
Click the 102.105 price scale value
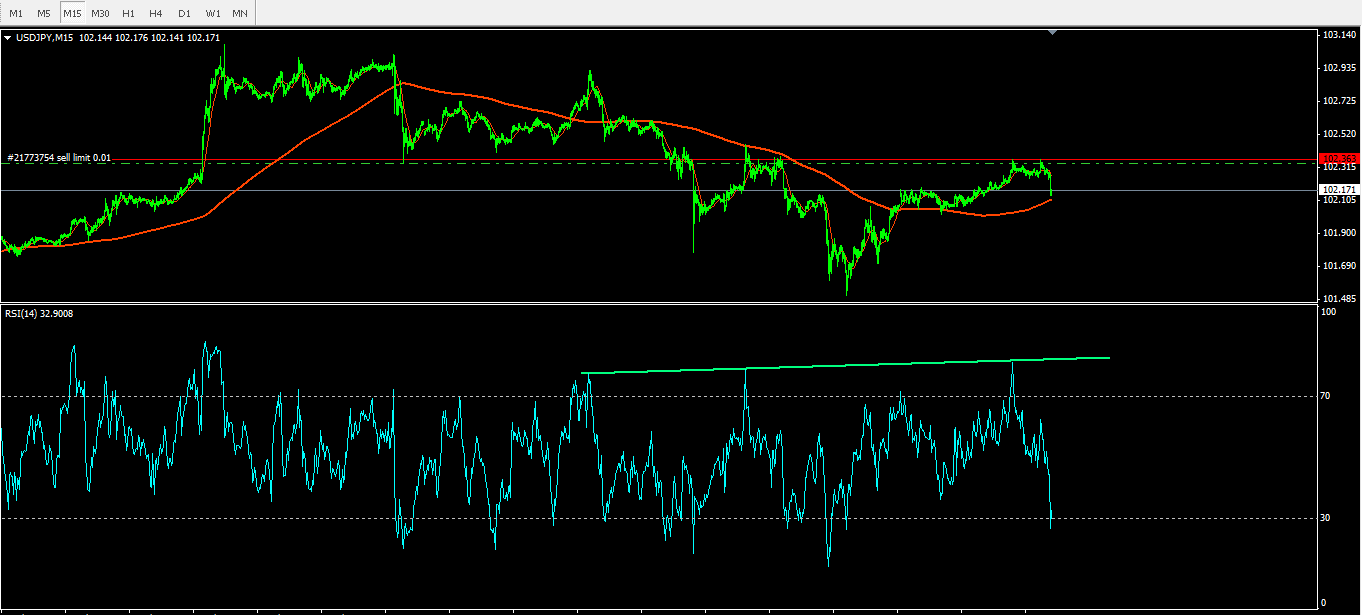(1338, 200)
